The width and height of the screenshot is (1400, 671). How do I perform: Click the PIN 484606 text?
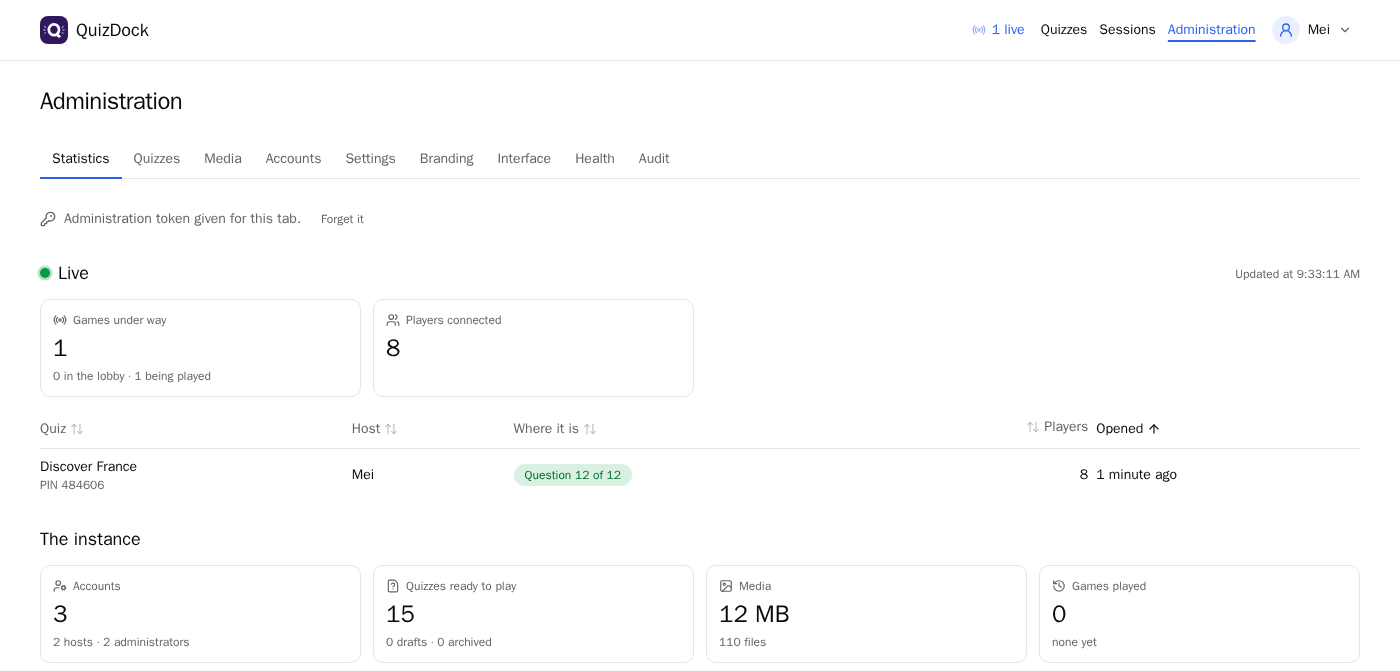[x=72, y=485]
